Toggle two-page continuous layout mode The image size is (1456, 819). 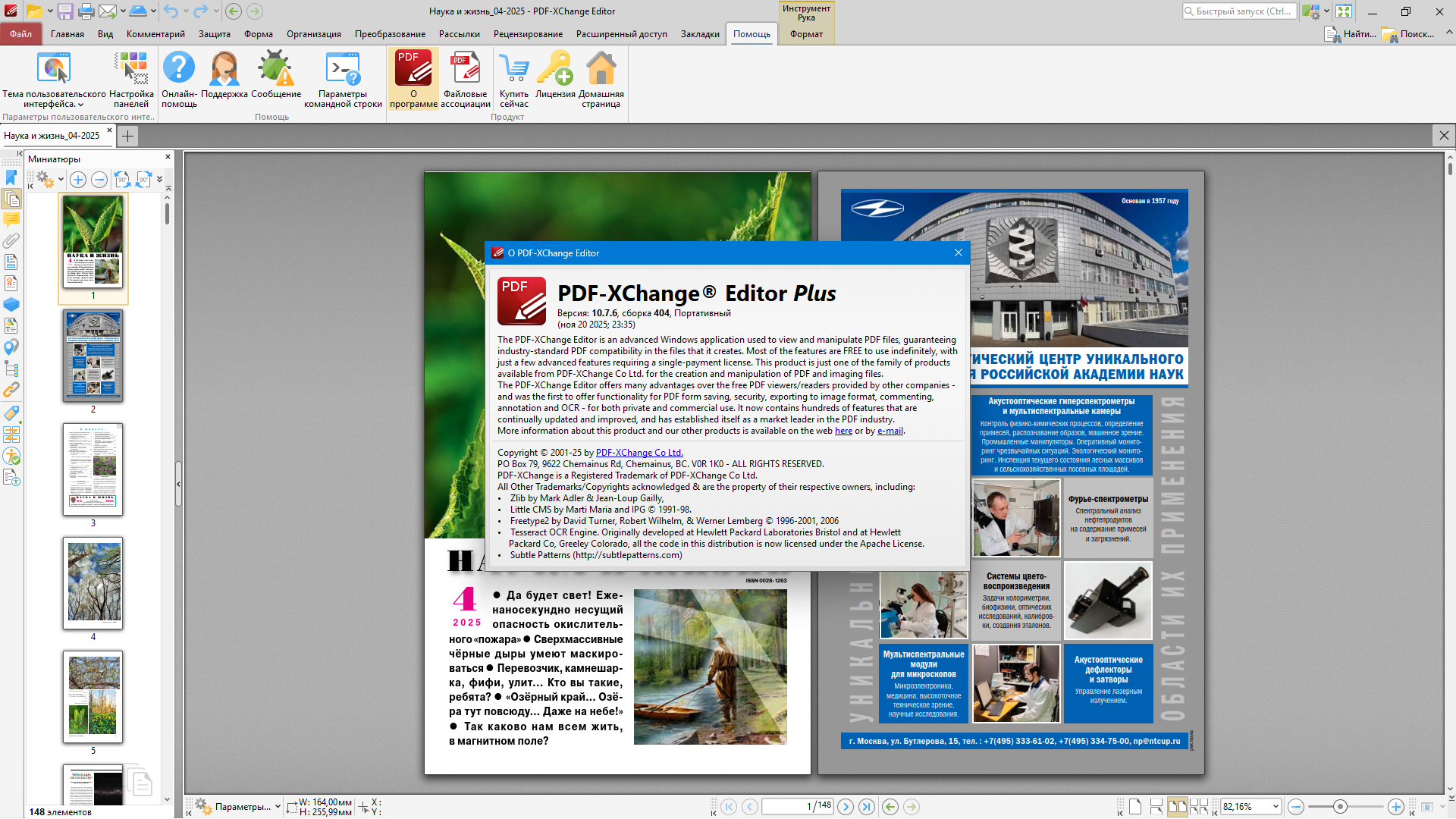1199,807
